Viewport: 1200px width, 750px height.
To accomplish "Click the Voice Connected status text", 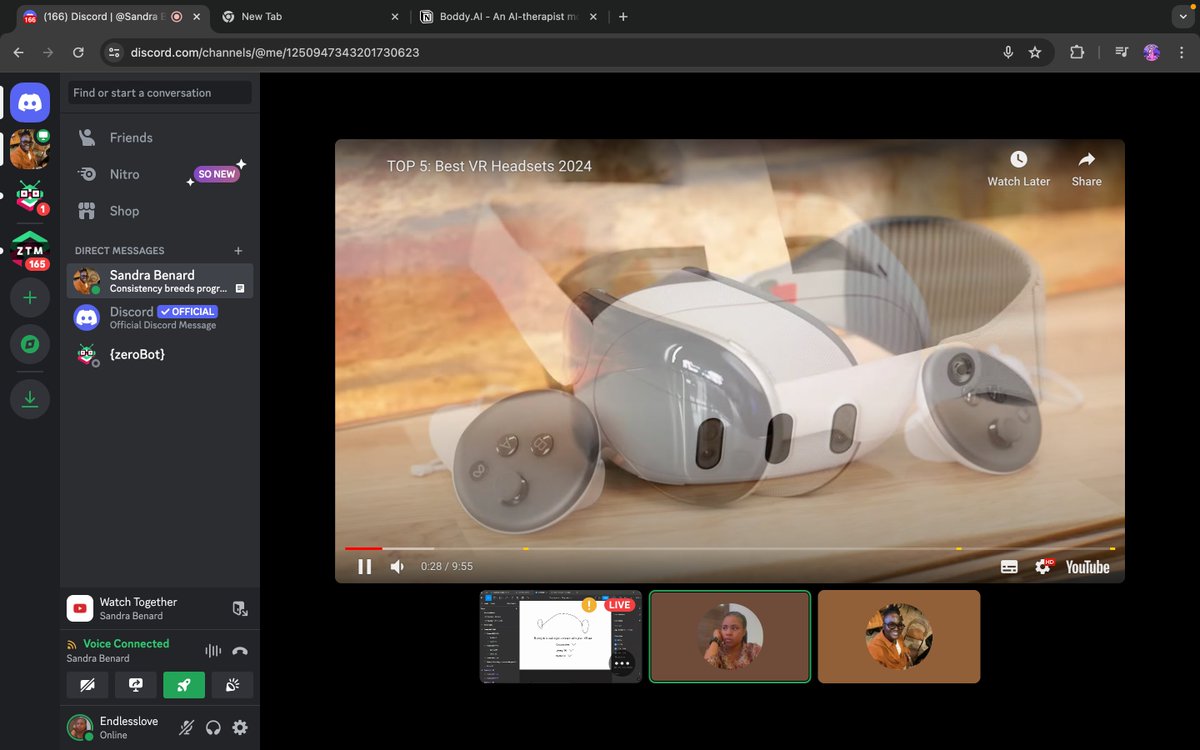I will point(126,644).
